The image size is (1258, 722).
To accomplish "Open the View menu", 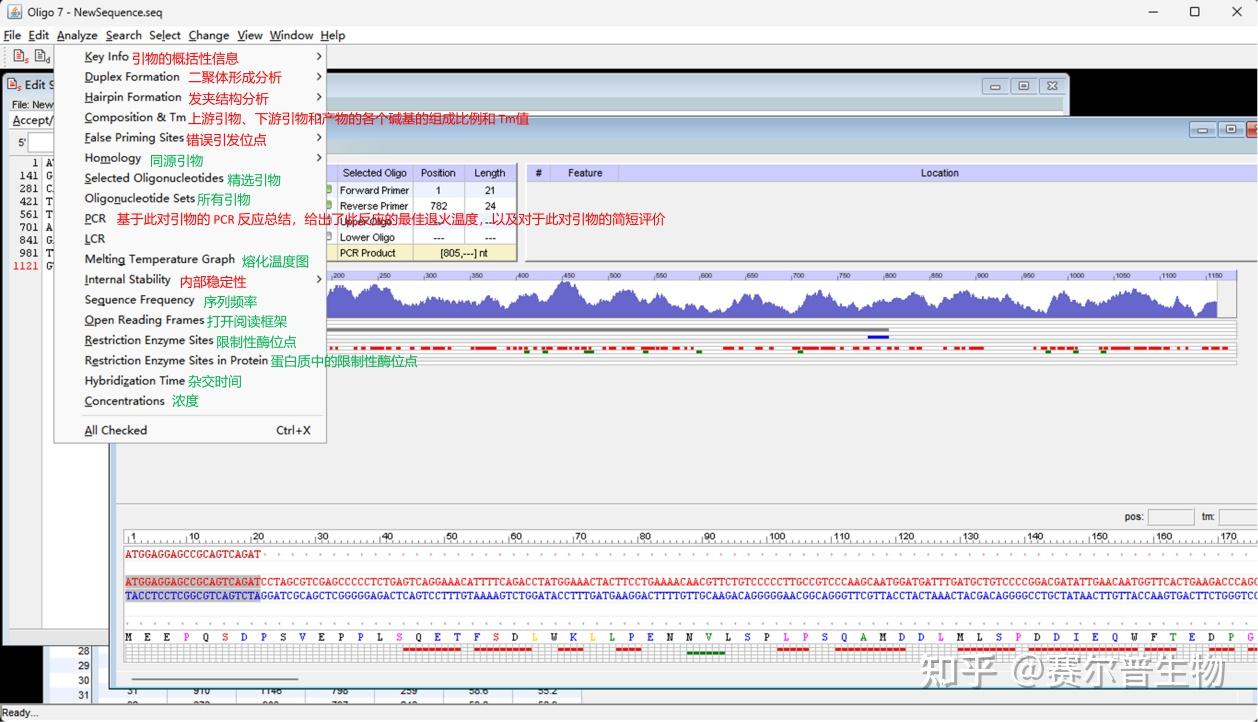I will click(x=250, y=35).
